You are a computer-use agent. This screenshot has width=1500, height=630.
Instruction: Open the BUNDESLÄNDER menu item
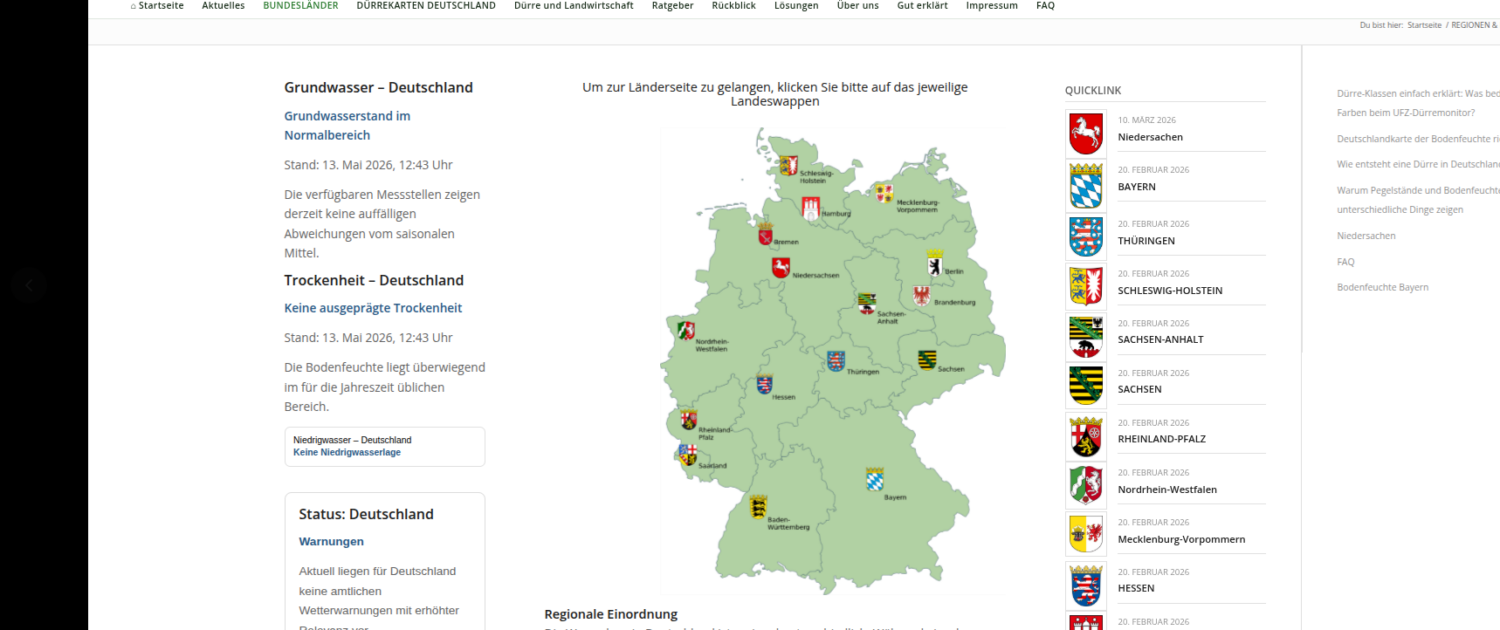coord(300,6)
